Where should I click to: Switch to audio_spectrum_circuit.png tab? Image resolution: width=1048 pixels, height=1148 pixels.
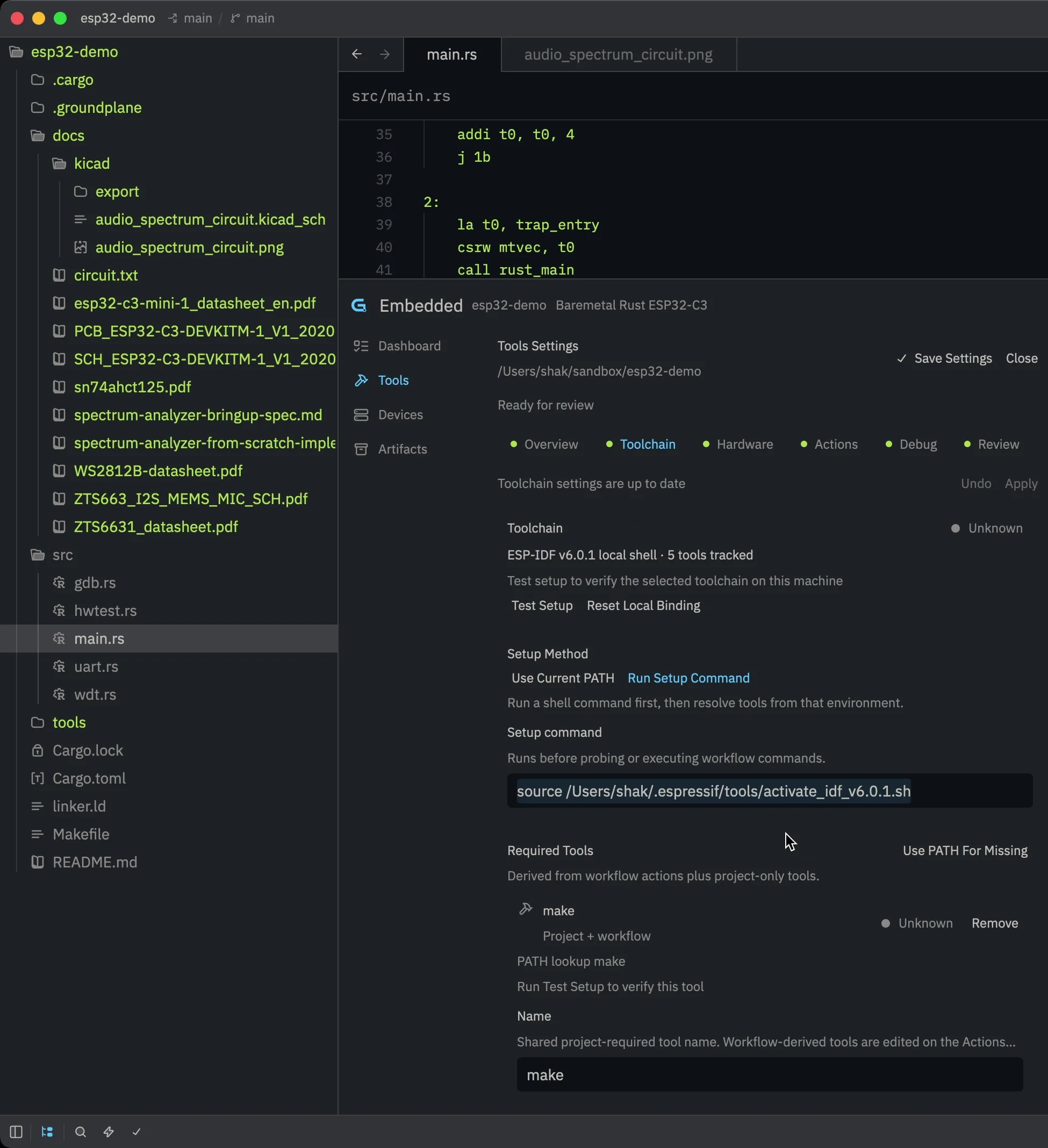coord(619,55)
